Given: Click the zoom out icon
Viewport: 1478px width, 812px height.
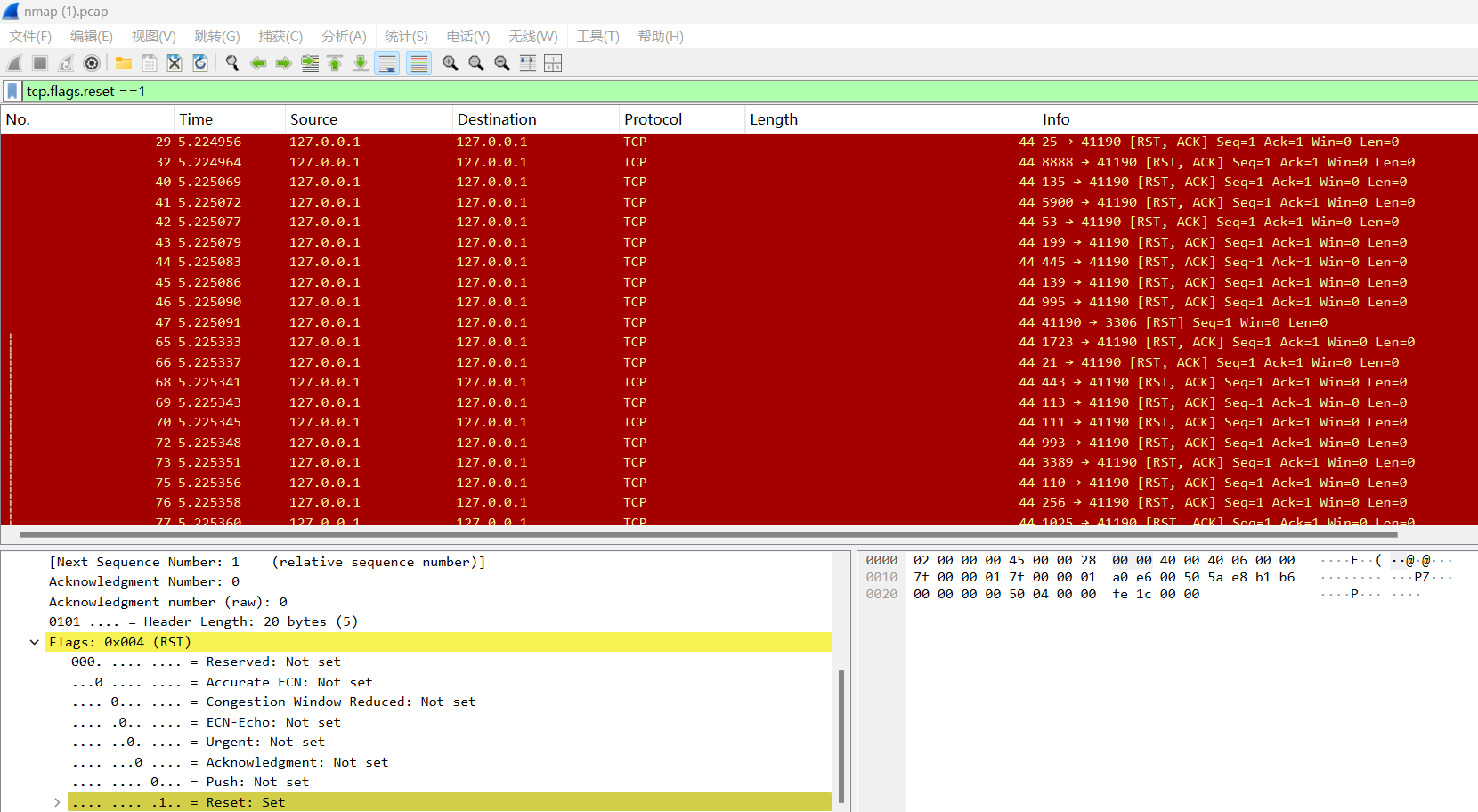Looking at the screenshot, I should click(476, 63).
